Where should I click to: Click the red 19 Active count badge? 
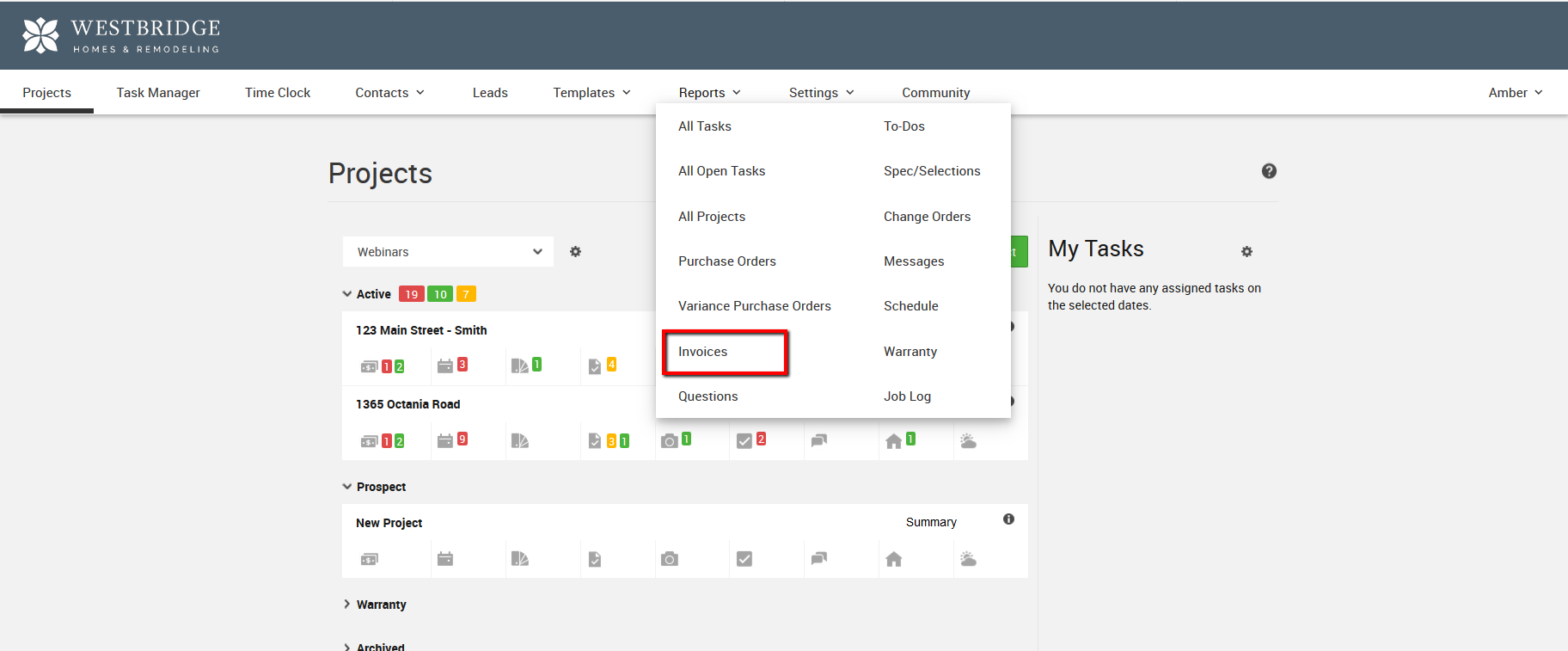click(411, 294)
